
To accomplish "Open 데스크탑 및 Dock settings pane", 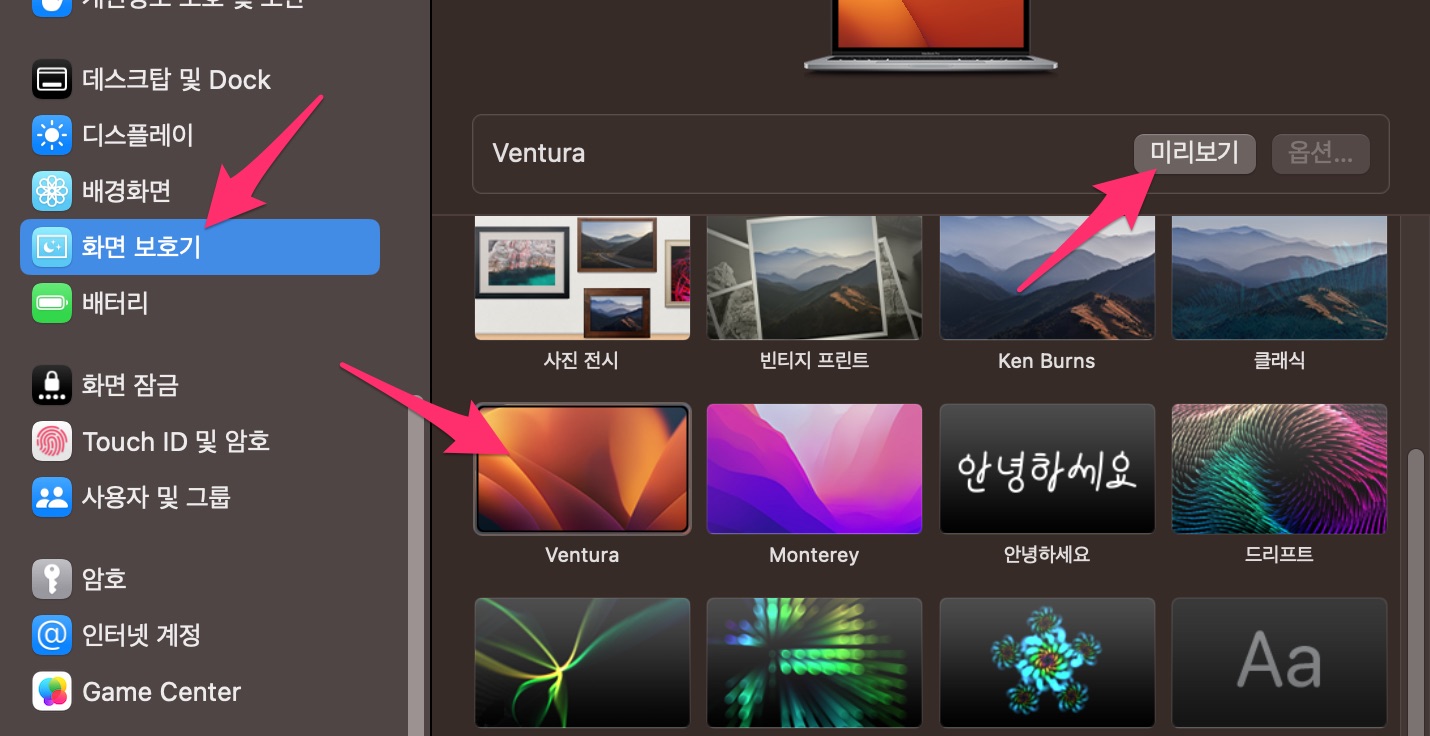I will tap(200, 79).
